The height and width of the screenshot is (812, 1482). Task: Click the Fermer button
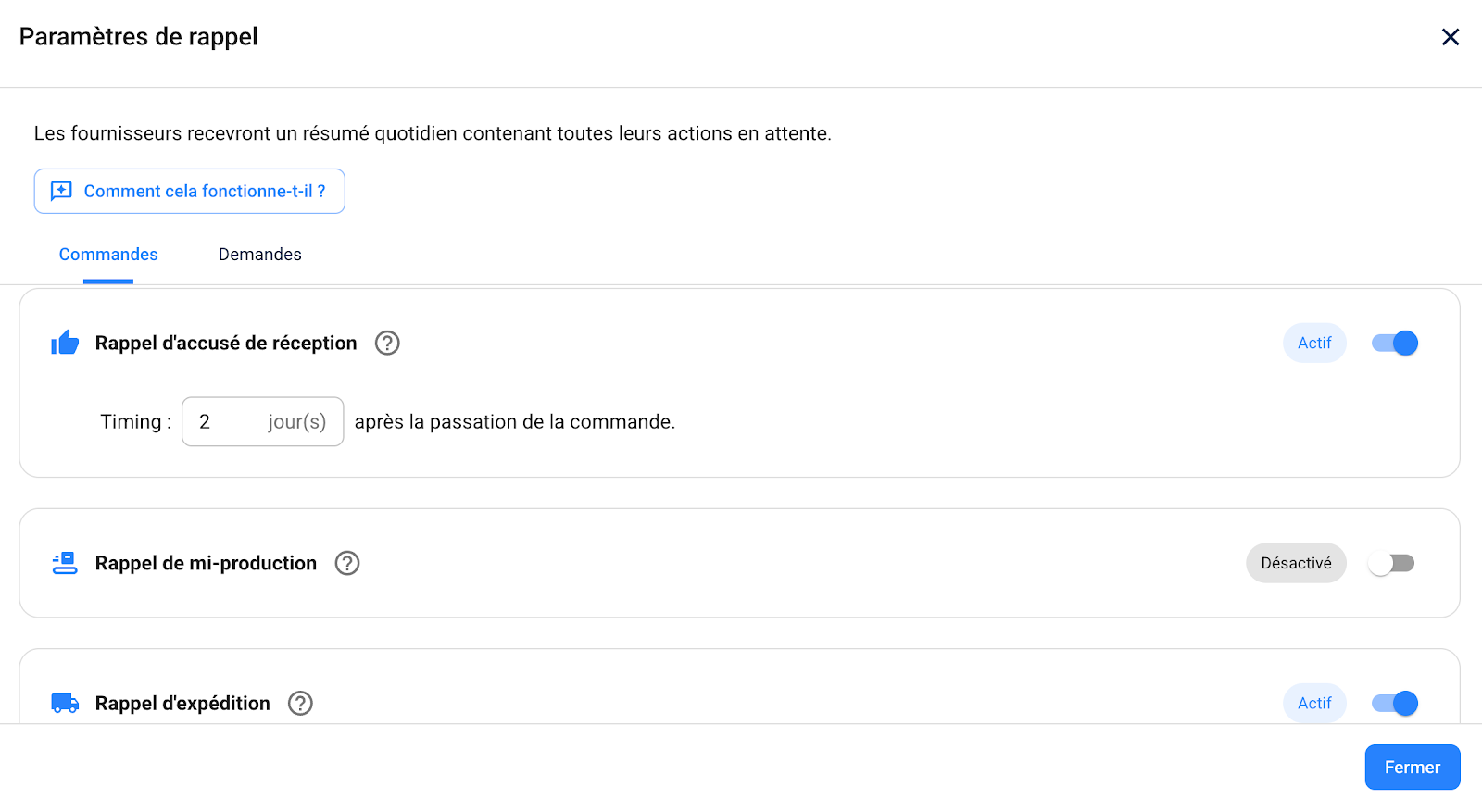[x=1412, y=767]
